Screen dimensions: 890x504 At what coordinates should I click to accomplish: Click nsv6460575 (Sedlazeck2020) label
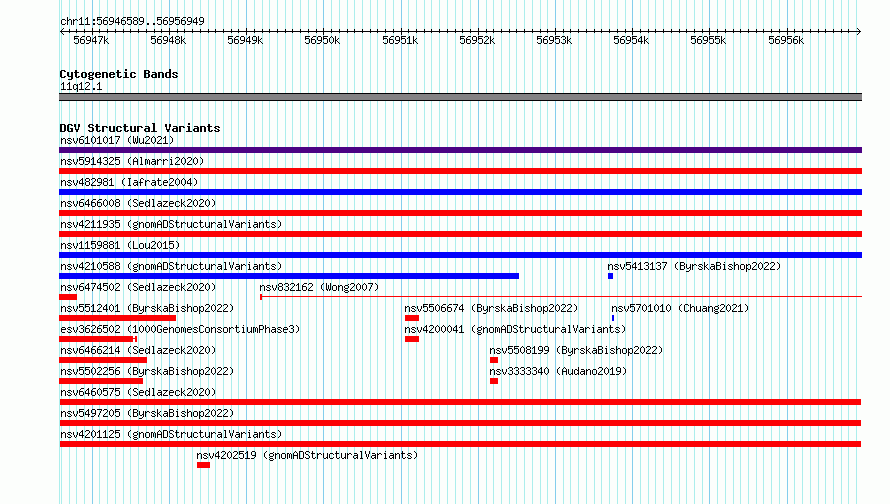[138, 392]
